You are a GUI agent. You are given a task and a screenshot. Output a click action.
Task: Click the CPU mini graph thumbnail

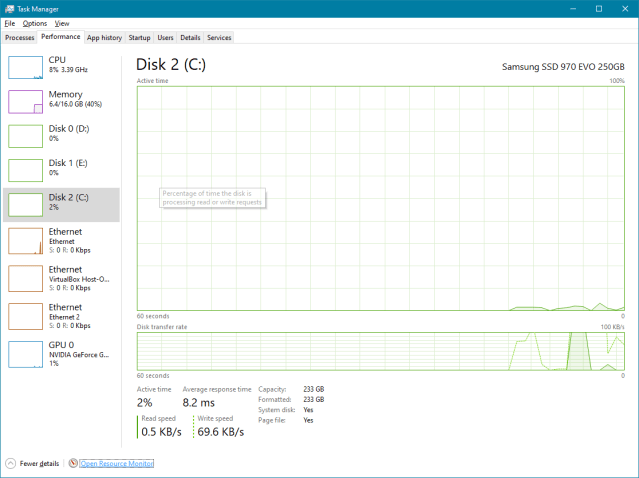click(26, 67)
